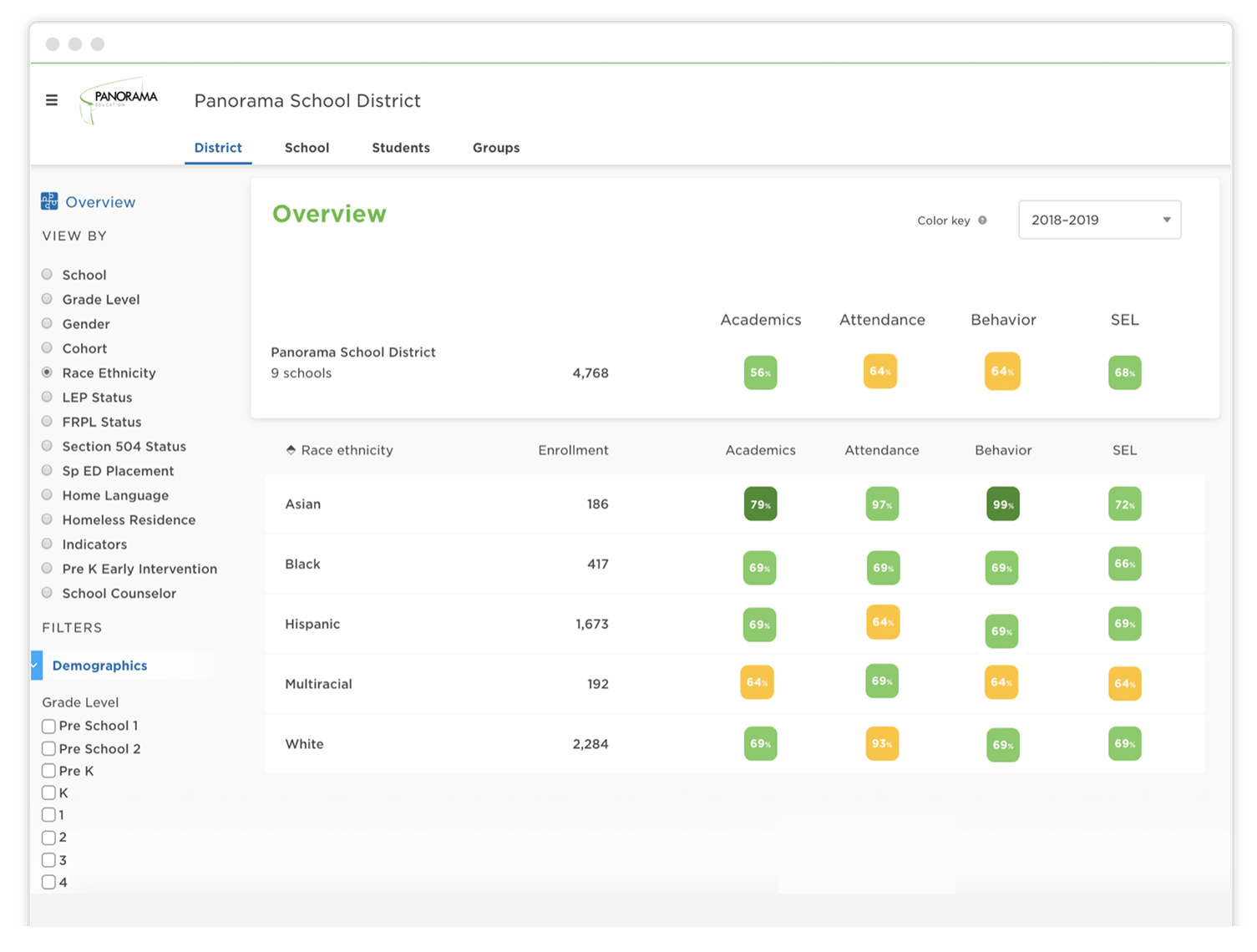Screen dimensions: 1257x952
Task: Click Multiracial's yellow 64% Behavior badge
Action: tap(1001, 683)
